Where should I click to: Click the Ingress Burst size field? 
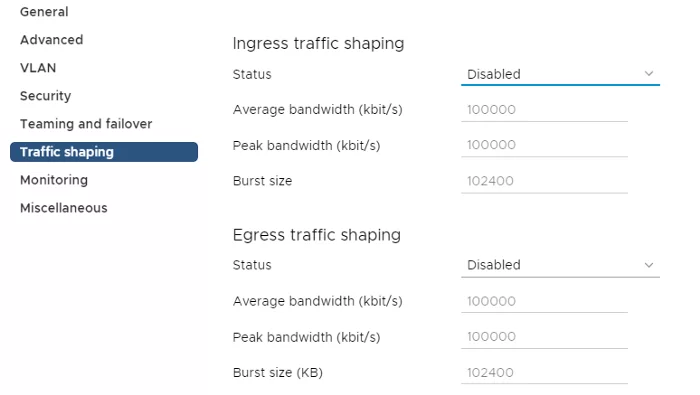[x=544, y=181]
